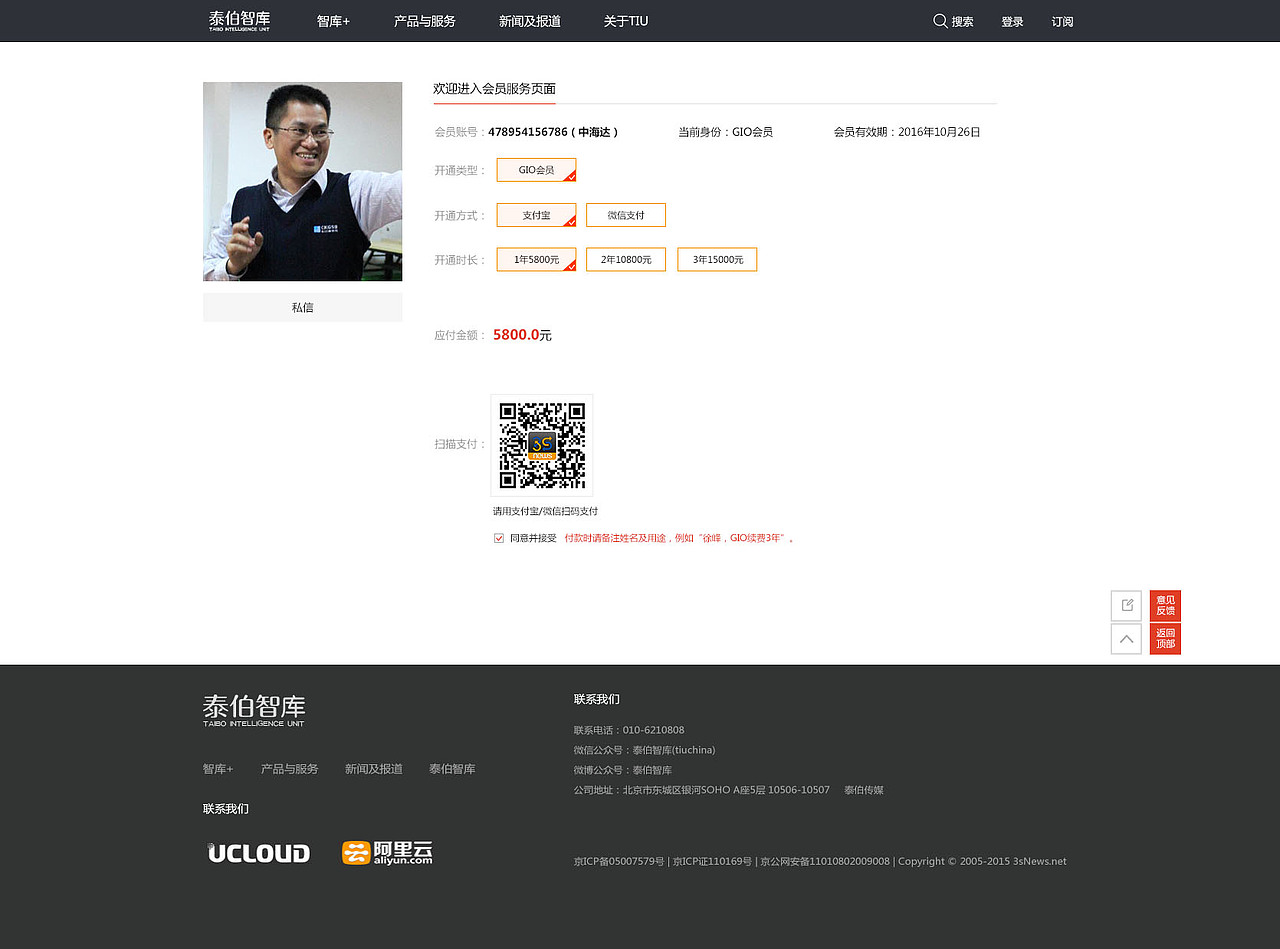Open the 新闻及报道 menu

pos(530,21)
